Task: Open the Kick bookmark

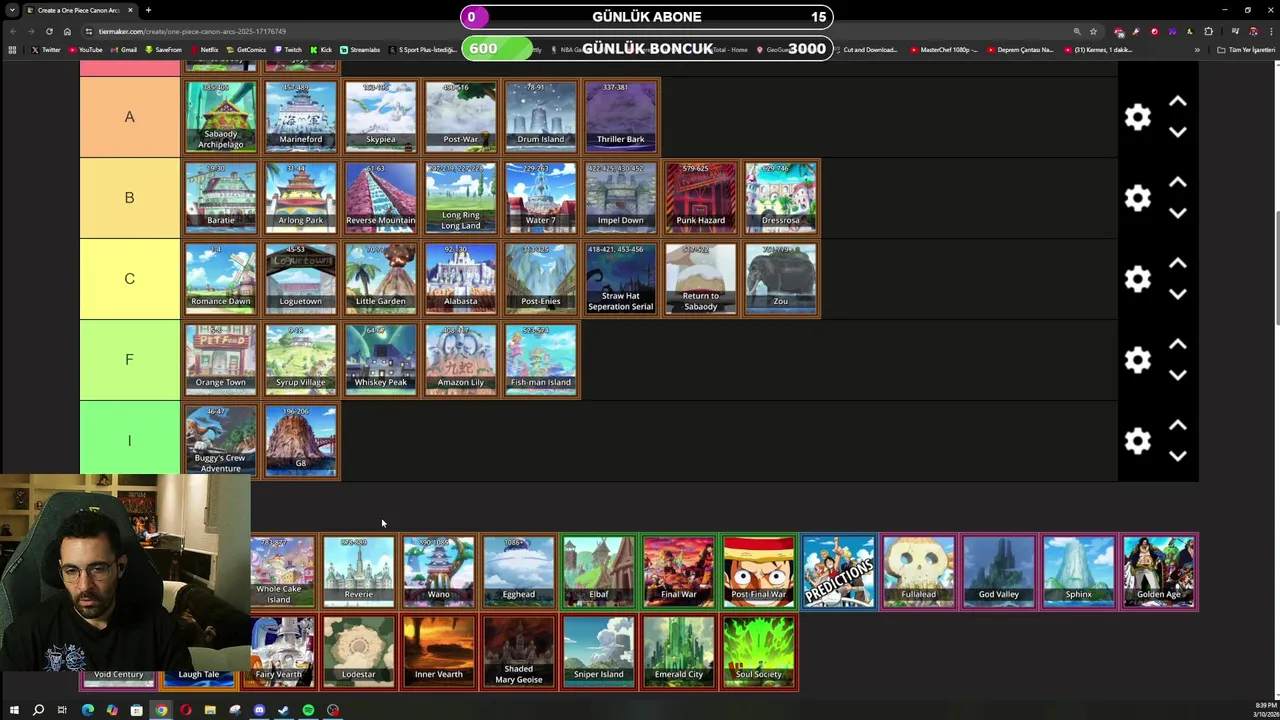Action: pos(321,49)
